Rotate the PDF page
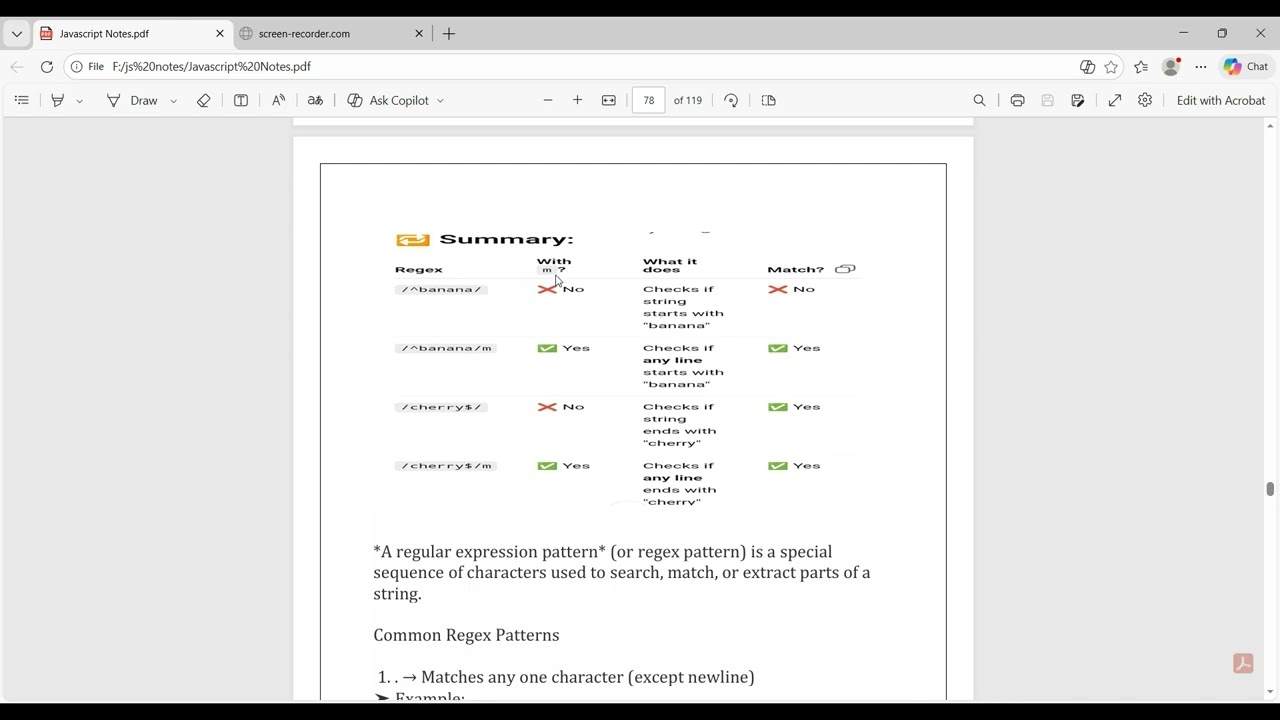Screen dimensions: 1280x720 click(731, 100)
